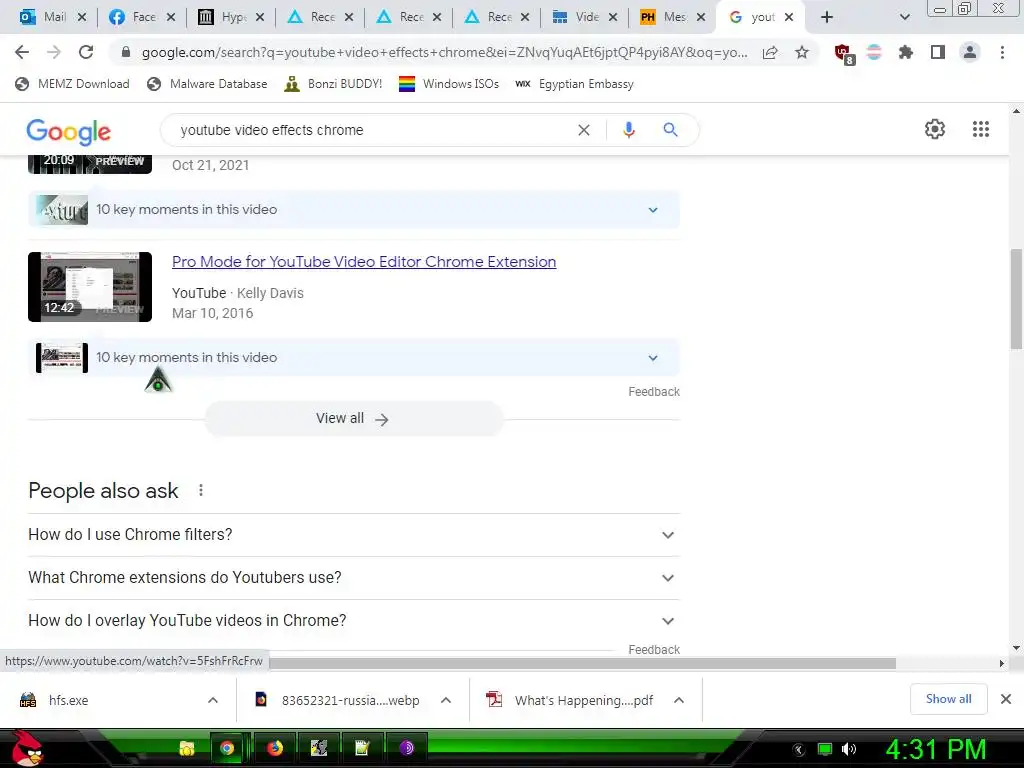Open the Extensions puzzle piece menu
The width and height of the screenshot is (1024, 768).
coord(906,52)
